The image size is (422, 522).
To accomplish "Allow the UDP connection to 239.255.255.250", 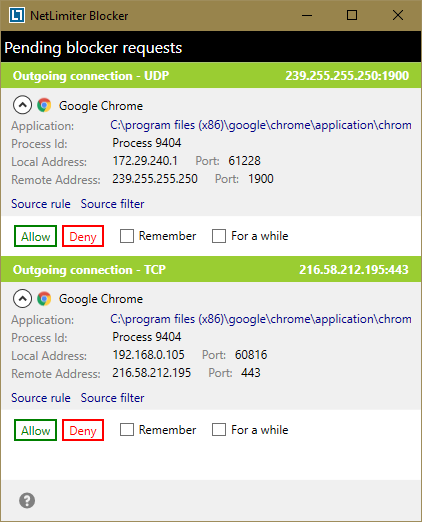I will coord(35,236).
